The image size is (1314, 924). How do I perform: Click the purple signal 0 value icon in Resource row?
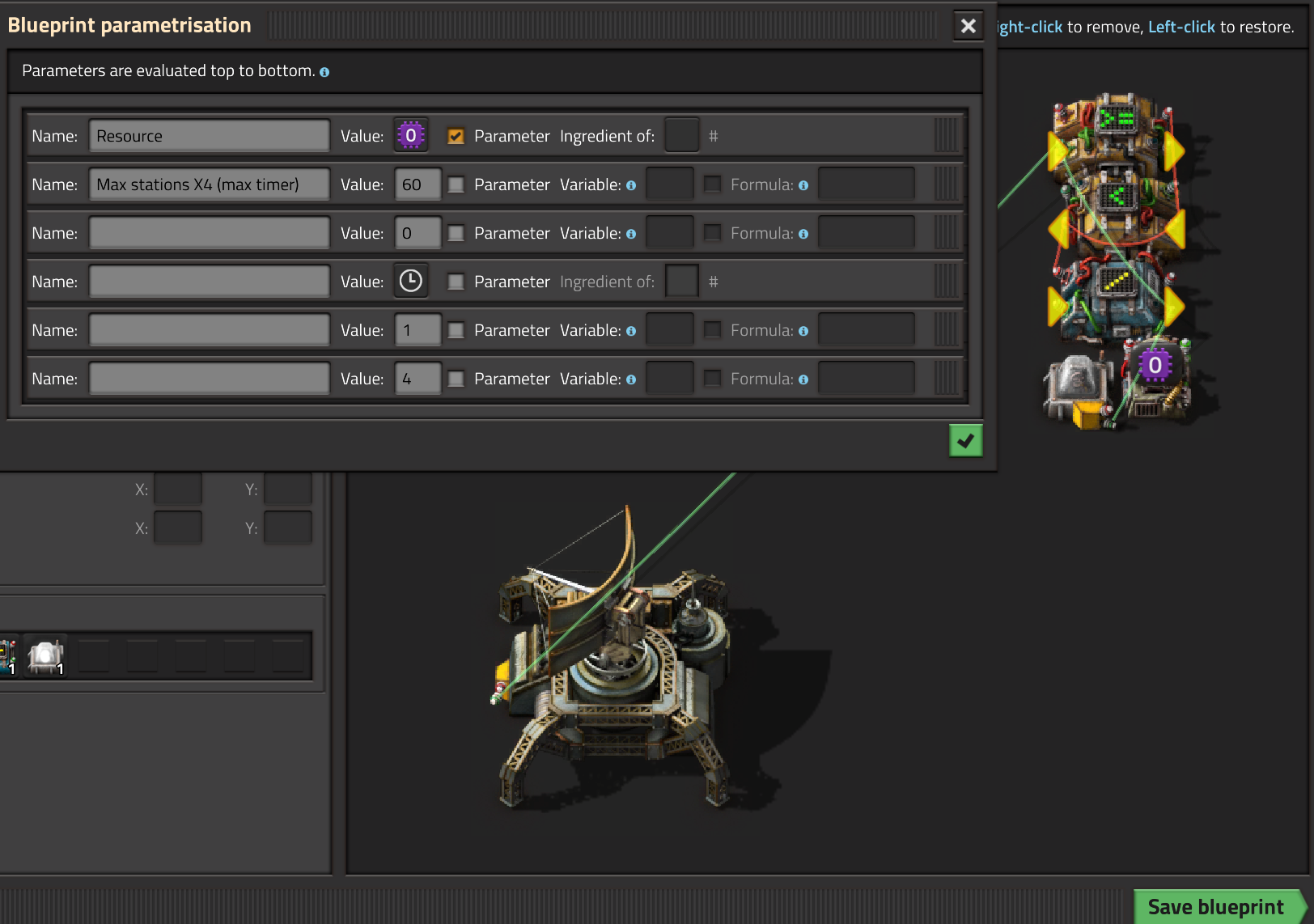click(x=411, y=135)
